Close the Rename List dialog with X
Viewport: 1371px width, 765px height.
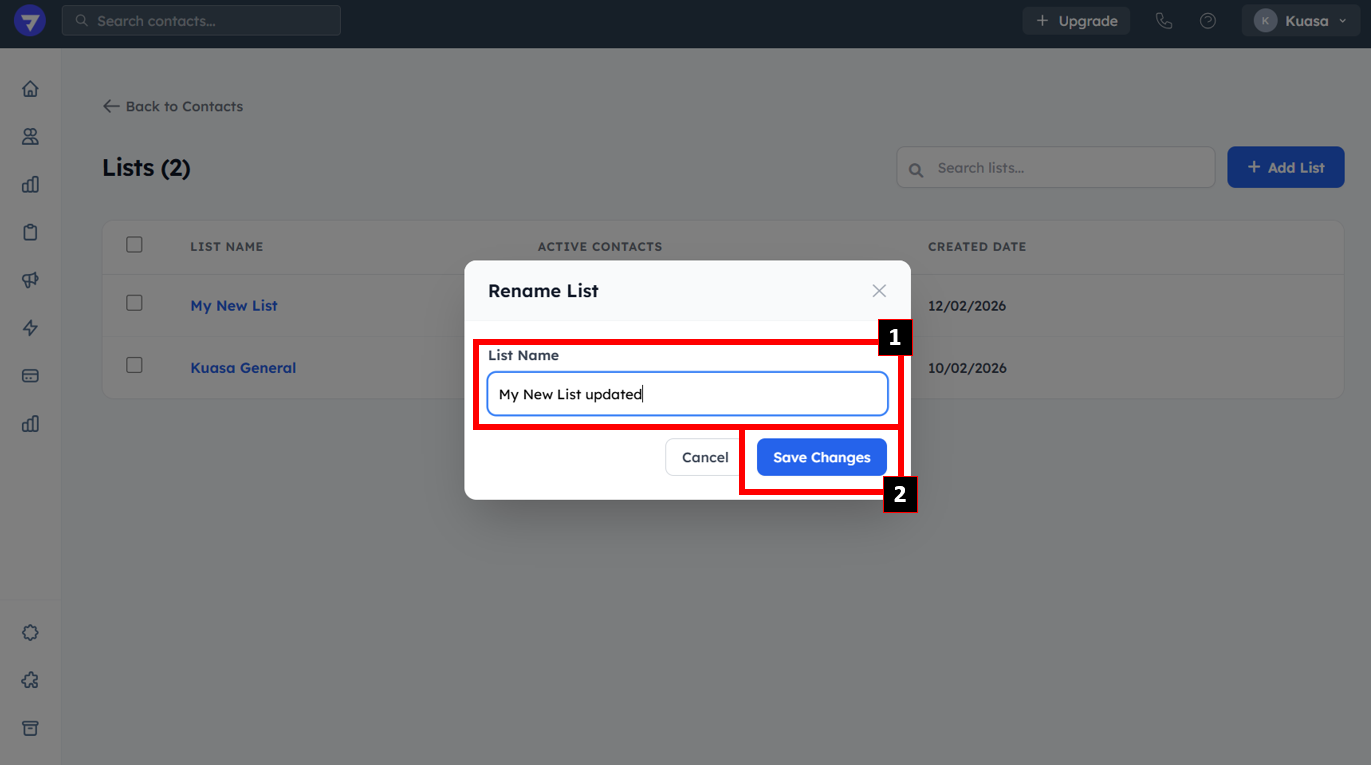[x=879, y=291]
